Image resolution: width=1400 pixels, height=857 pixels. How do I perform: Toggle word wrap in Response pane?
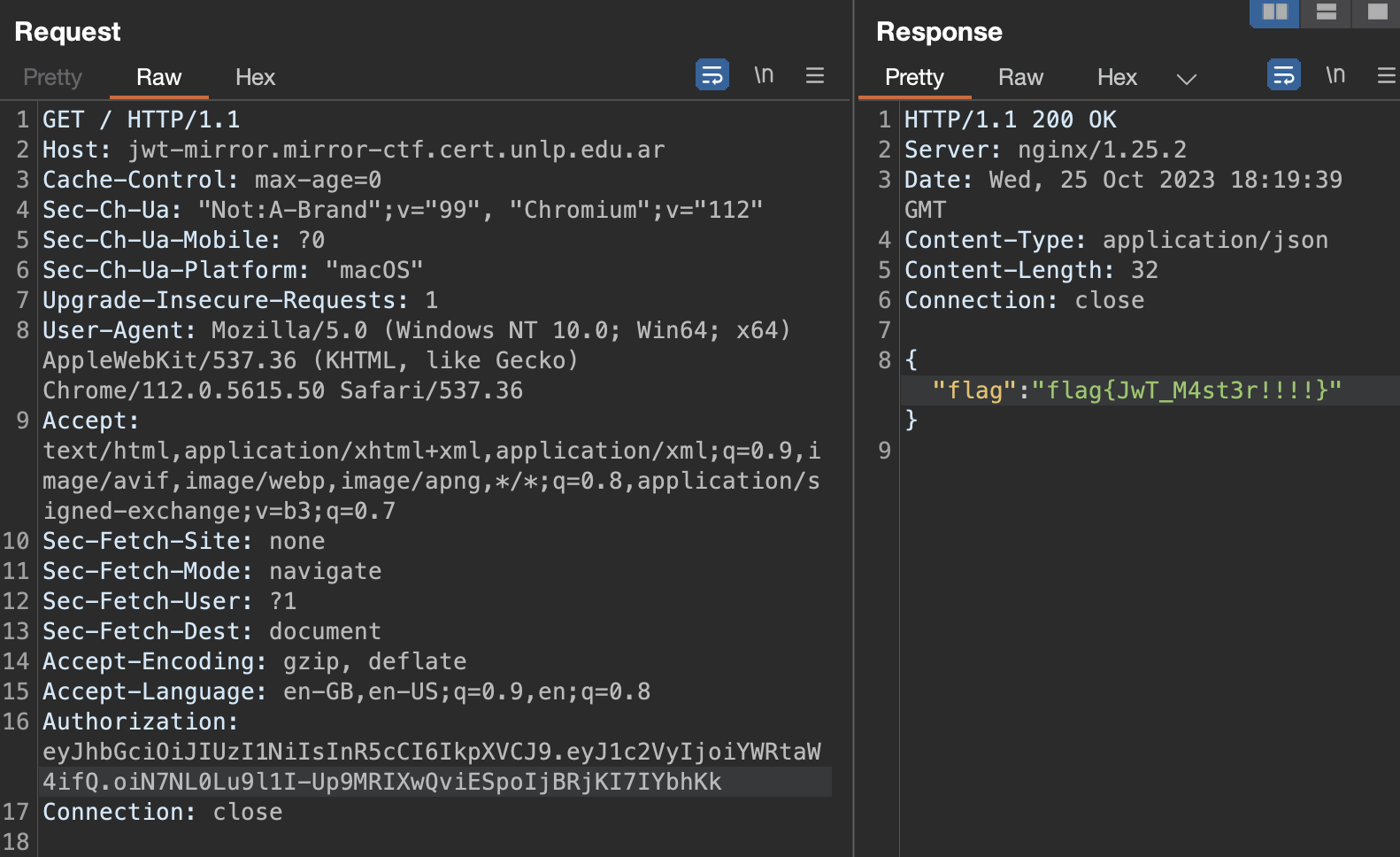pyautogui.click(x=1284, y=75)
